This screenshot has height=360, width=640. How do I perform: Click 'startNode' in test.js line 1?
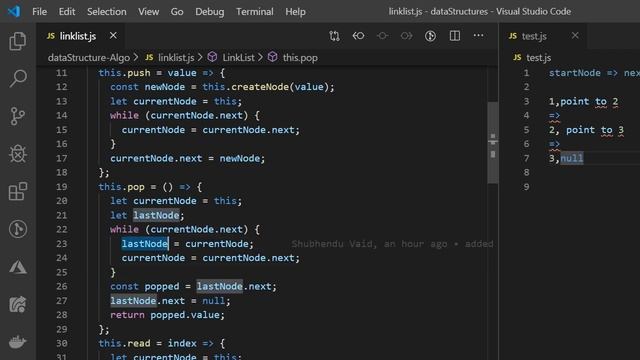click(574, 73)
